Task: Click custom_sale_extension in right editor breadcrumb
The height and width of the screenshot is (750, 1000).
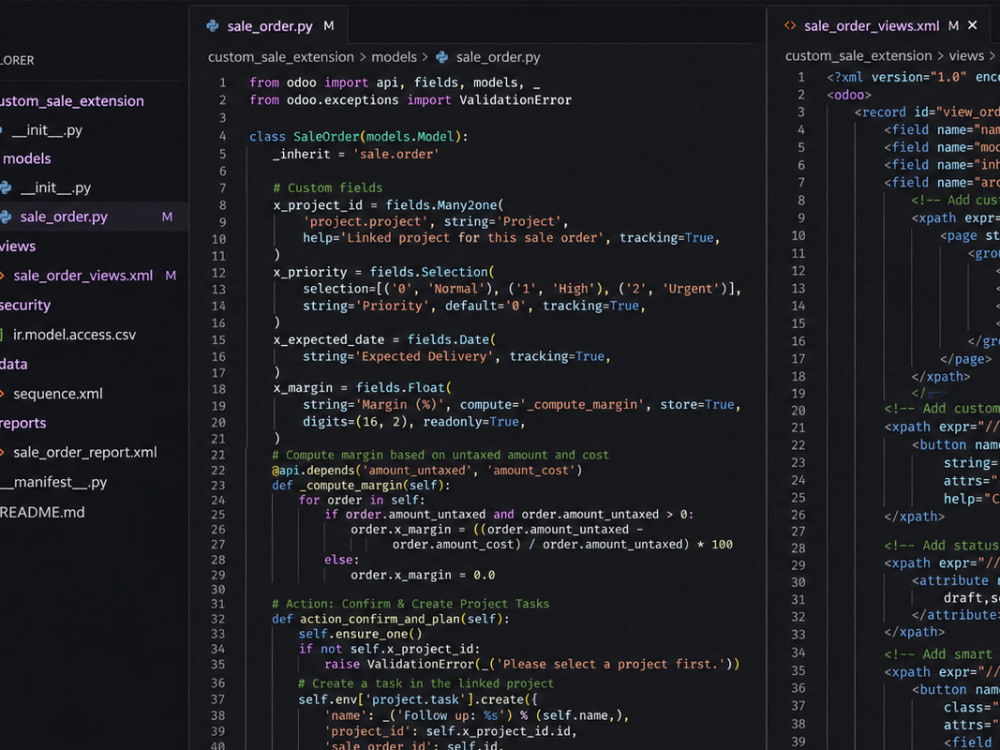Action: 858,56
